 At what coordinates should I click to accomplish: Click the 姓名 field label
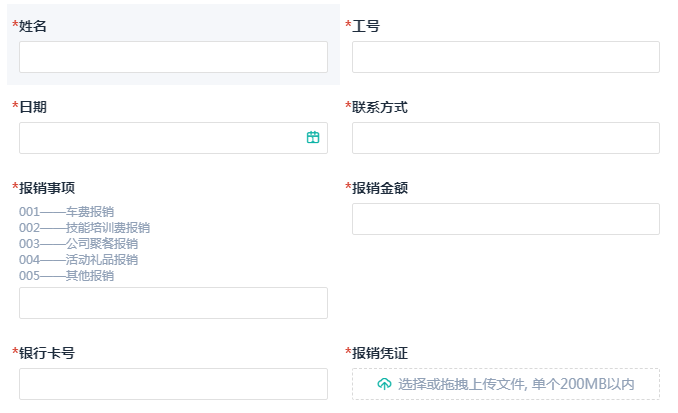click(33, 26)
